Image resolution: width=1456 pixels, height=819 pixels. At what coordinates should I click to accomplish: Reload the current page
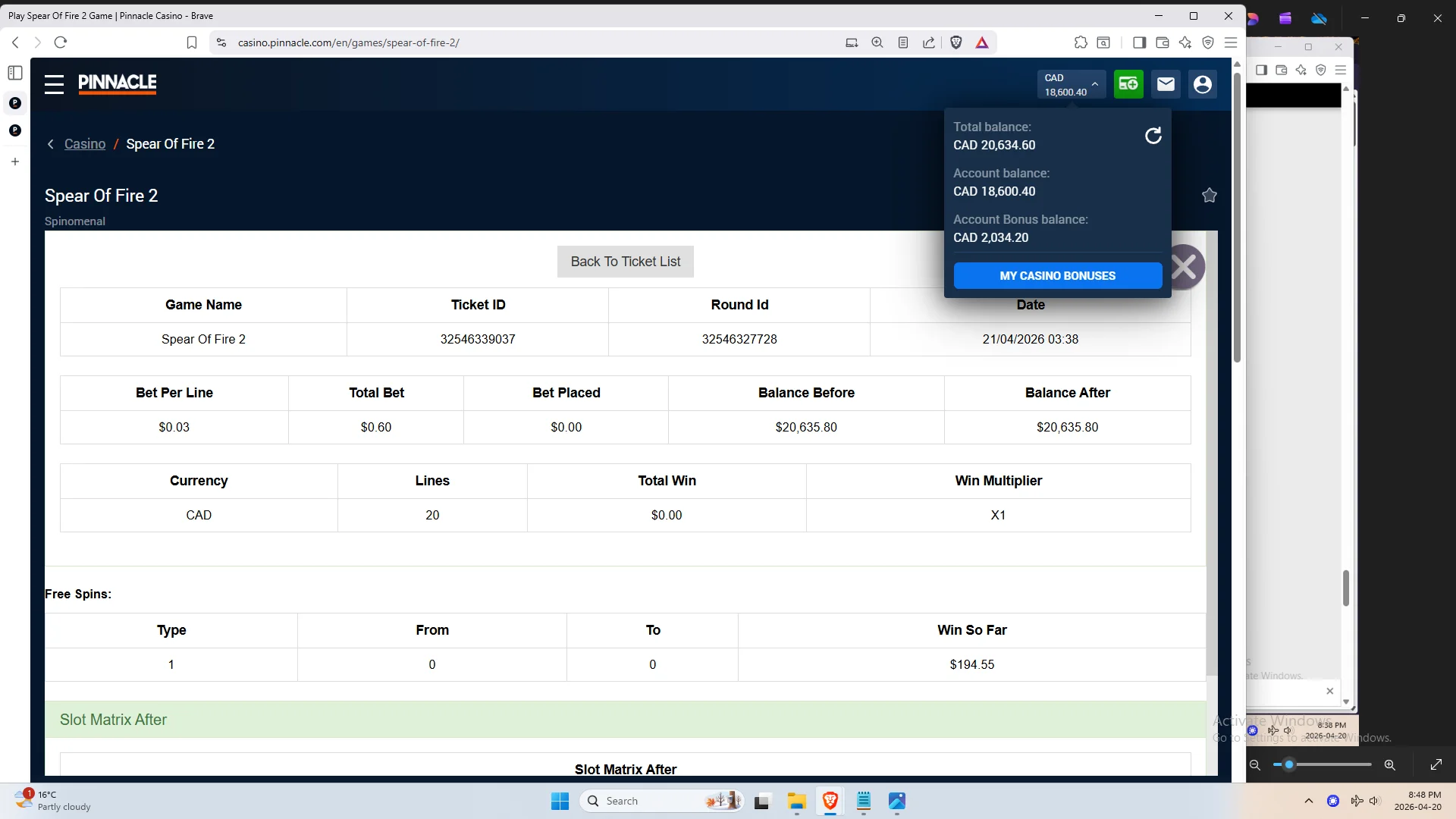(61, 42)
